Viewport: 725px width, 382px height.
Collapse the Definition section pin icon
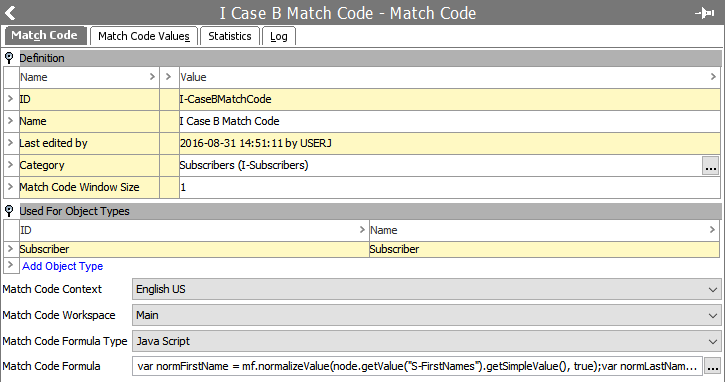tap(9, 58)
